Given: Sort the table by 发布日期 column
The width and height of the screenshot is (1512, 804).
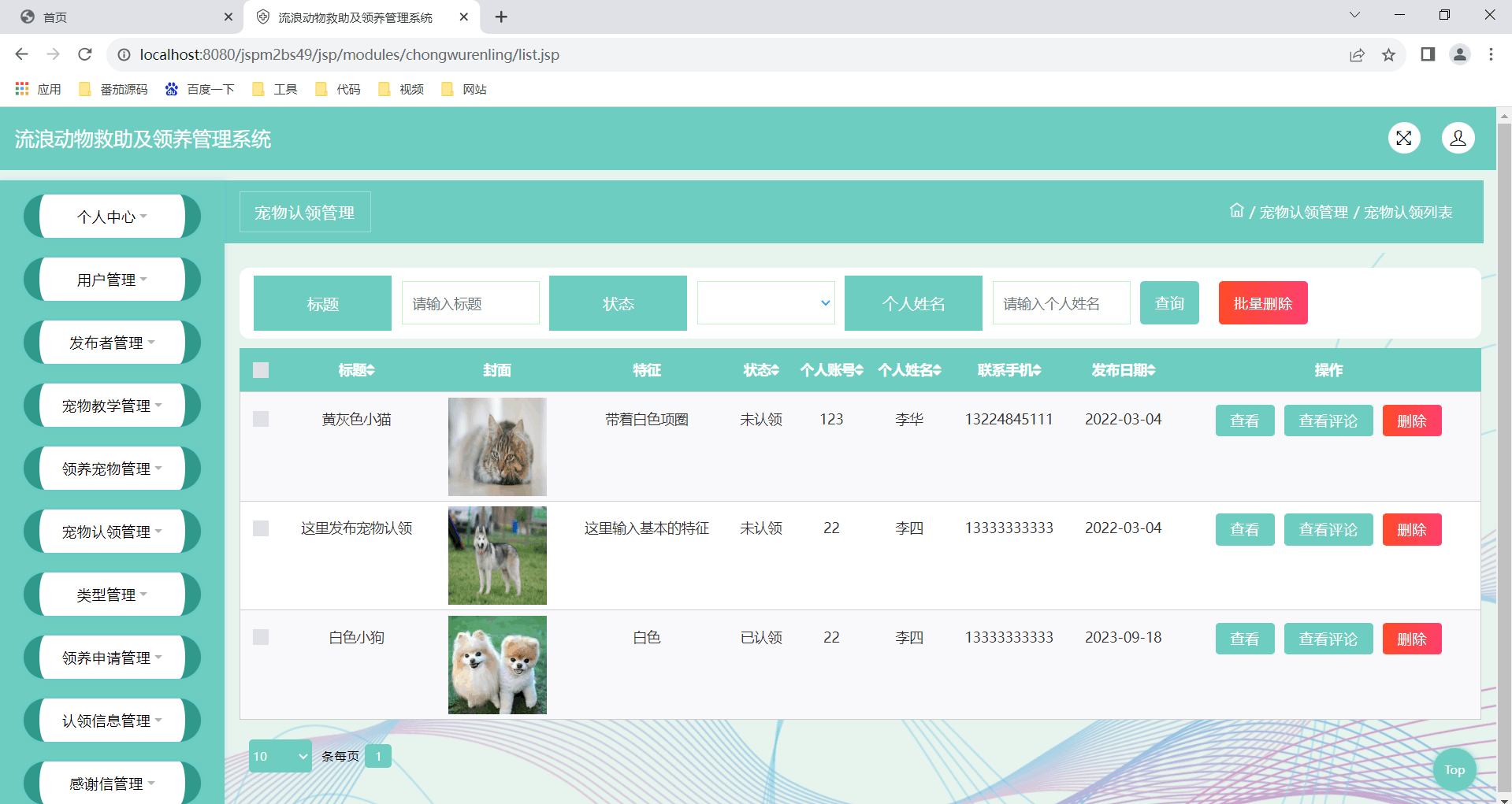Looking at the screenshot, I should [1123, 370].
